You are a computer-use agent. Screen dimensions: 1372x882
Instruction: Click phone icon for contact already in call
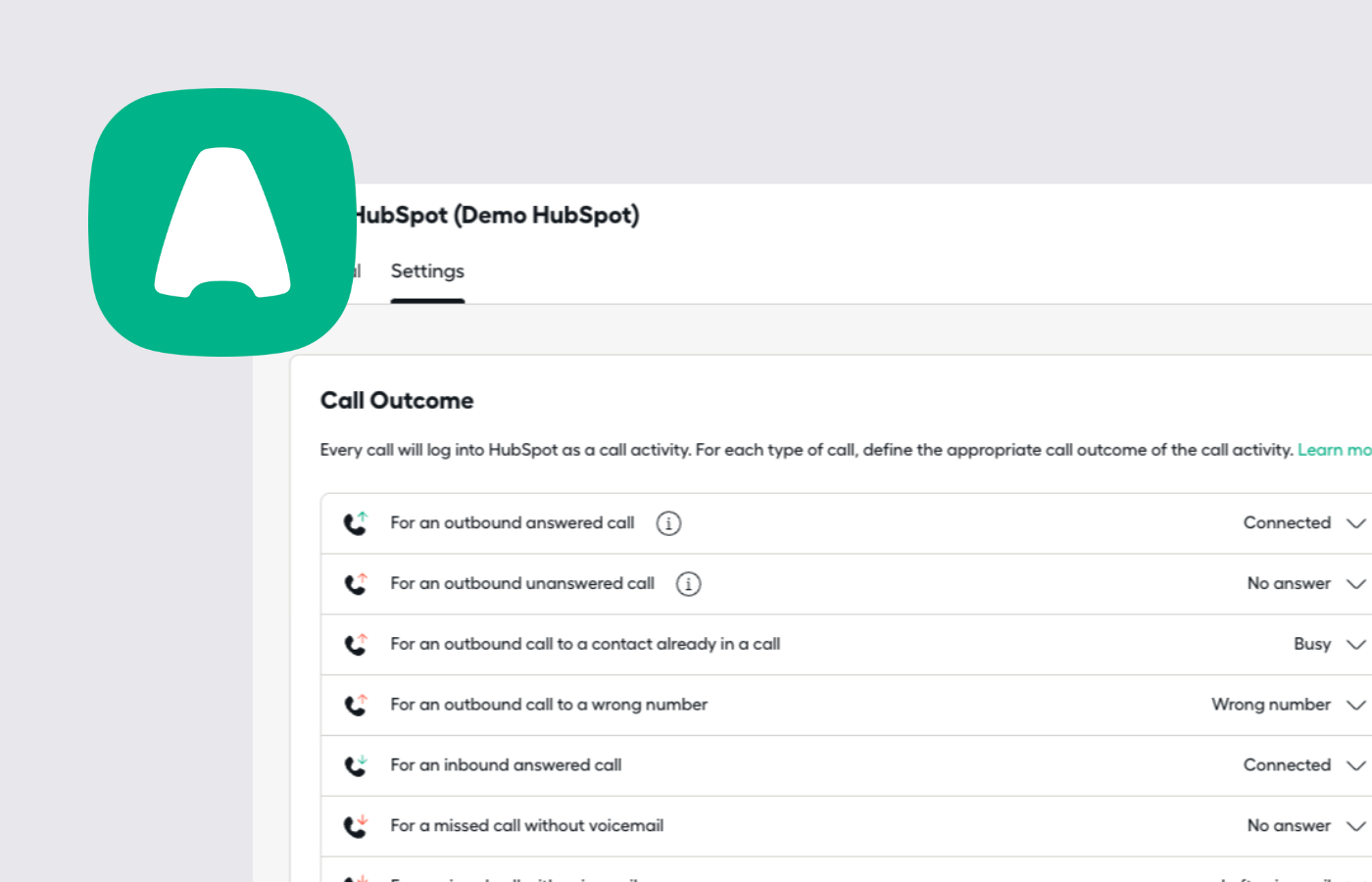pyautogui.click(x=356, y=645)
